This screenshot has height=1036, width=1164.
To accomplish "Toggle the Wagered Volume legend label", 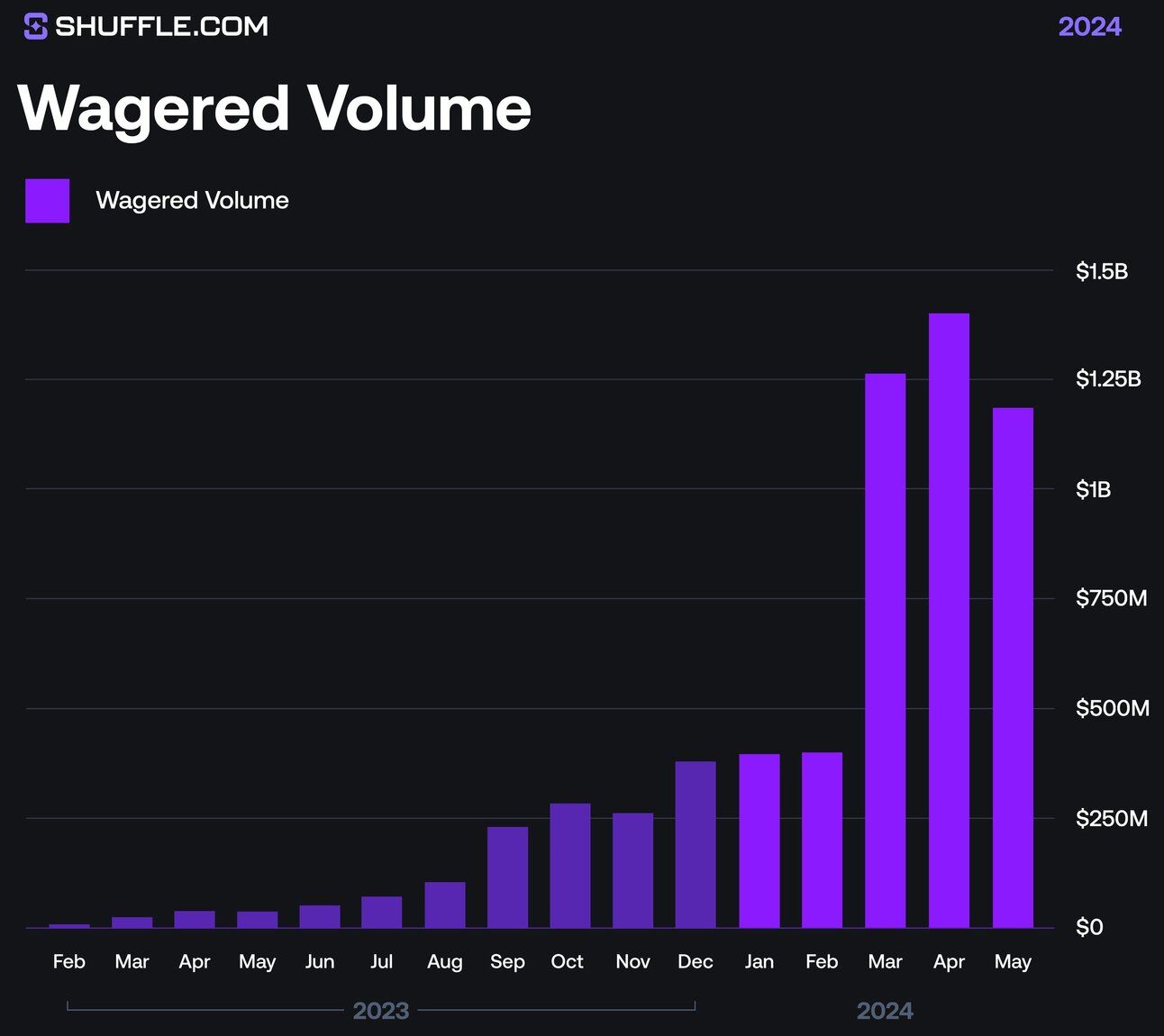I will 192,200.
